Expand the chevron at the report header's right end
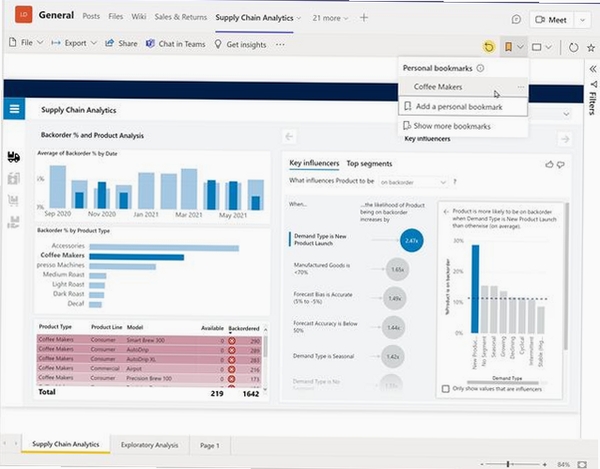The image size is (600, 469). coord(566,114)
